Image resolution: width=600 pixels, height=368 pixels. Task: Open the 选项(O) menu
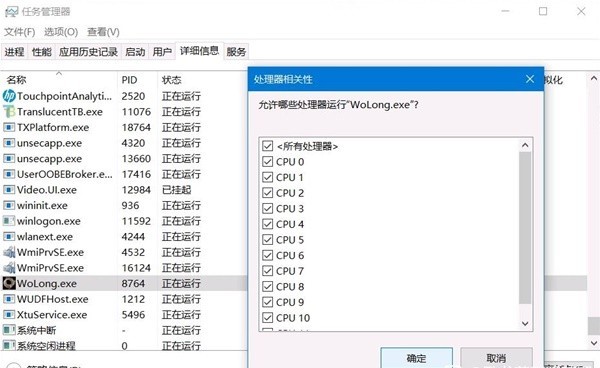click(x=61, y=32)
